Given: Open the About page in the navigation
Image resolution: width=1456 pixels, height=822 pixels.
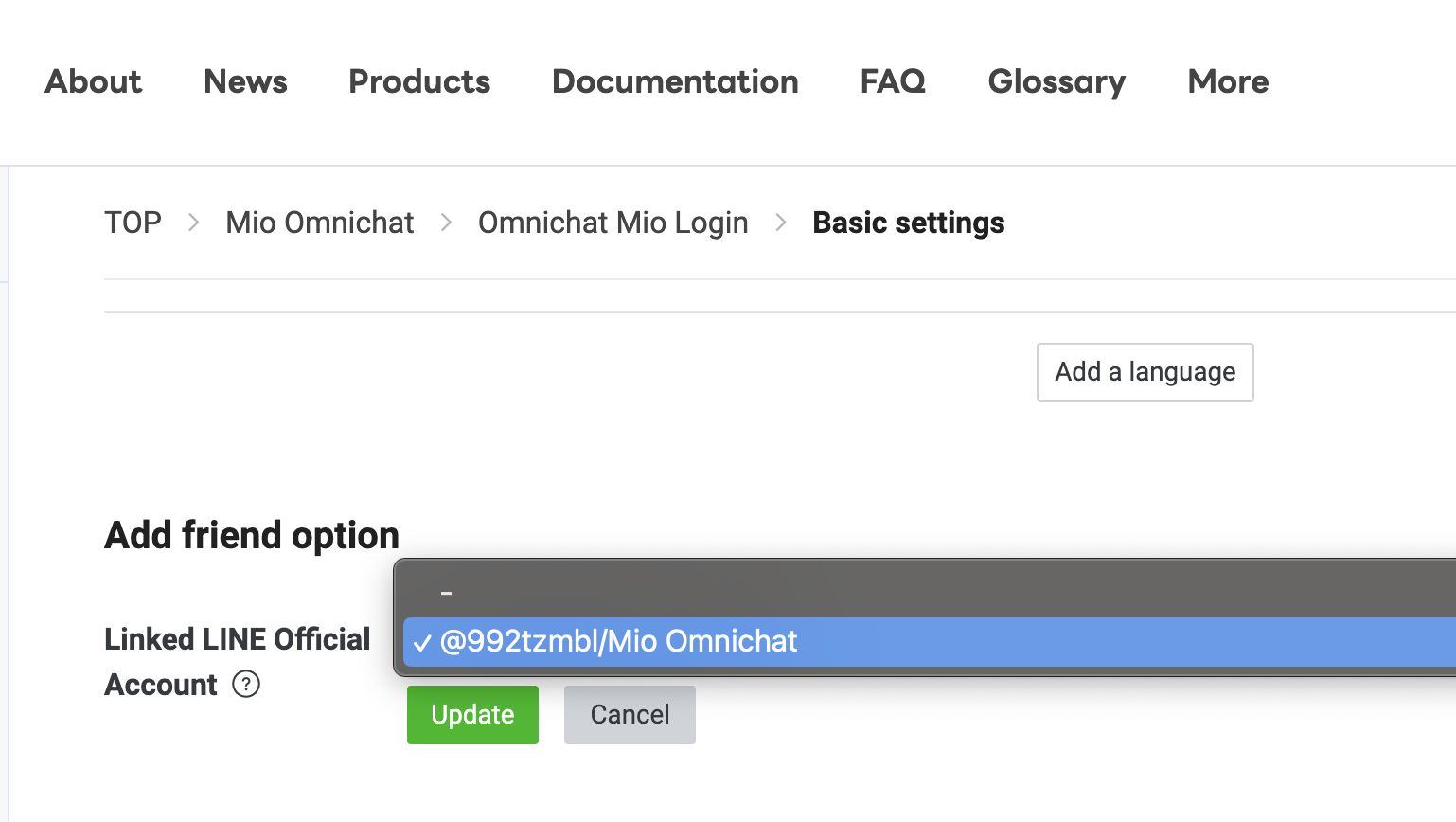Looking at the screenshot, I should coord(94,81).
